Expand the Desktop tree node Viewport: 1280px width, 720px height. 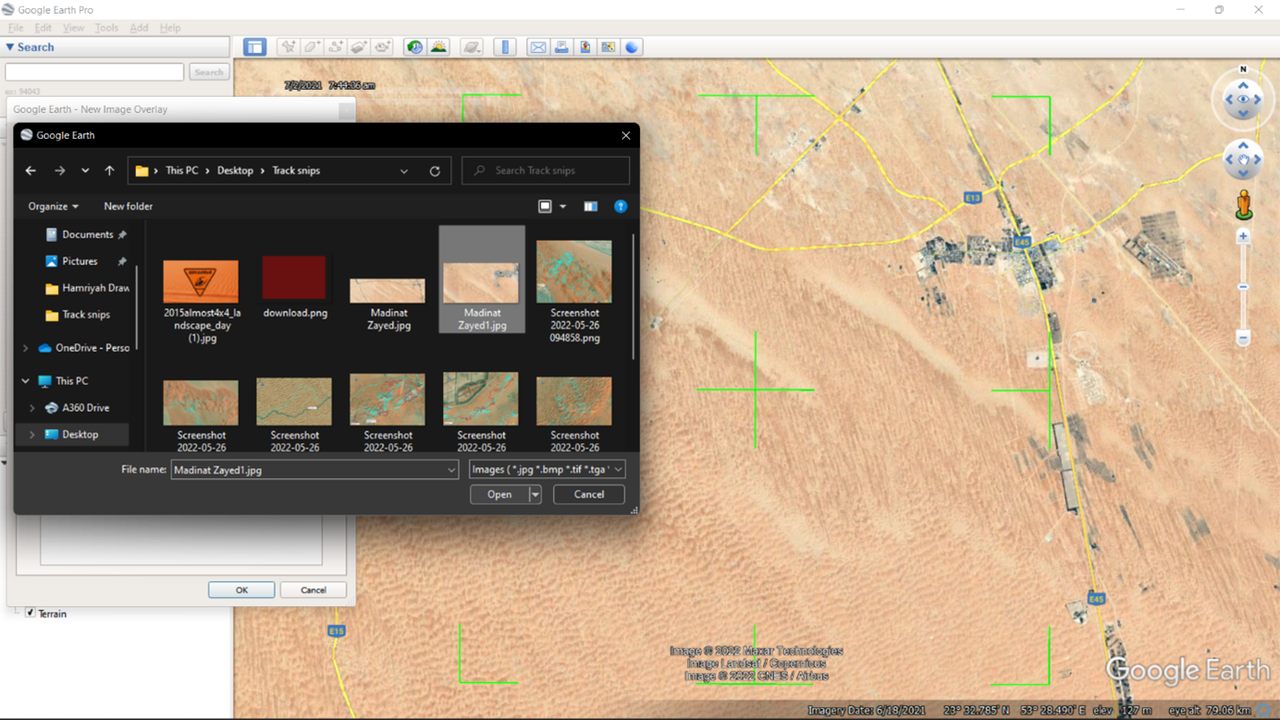(32, 435)
